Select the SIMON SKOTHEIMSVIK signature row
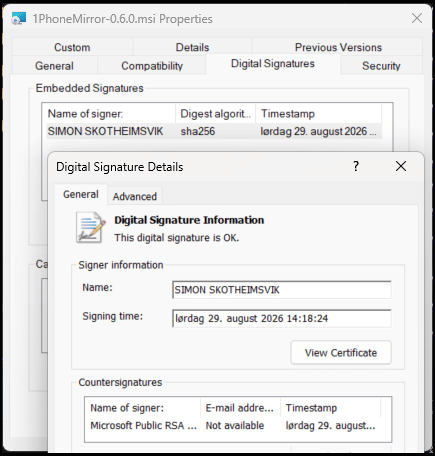 [214, 131]
